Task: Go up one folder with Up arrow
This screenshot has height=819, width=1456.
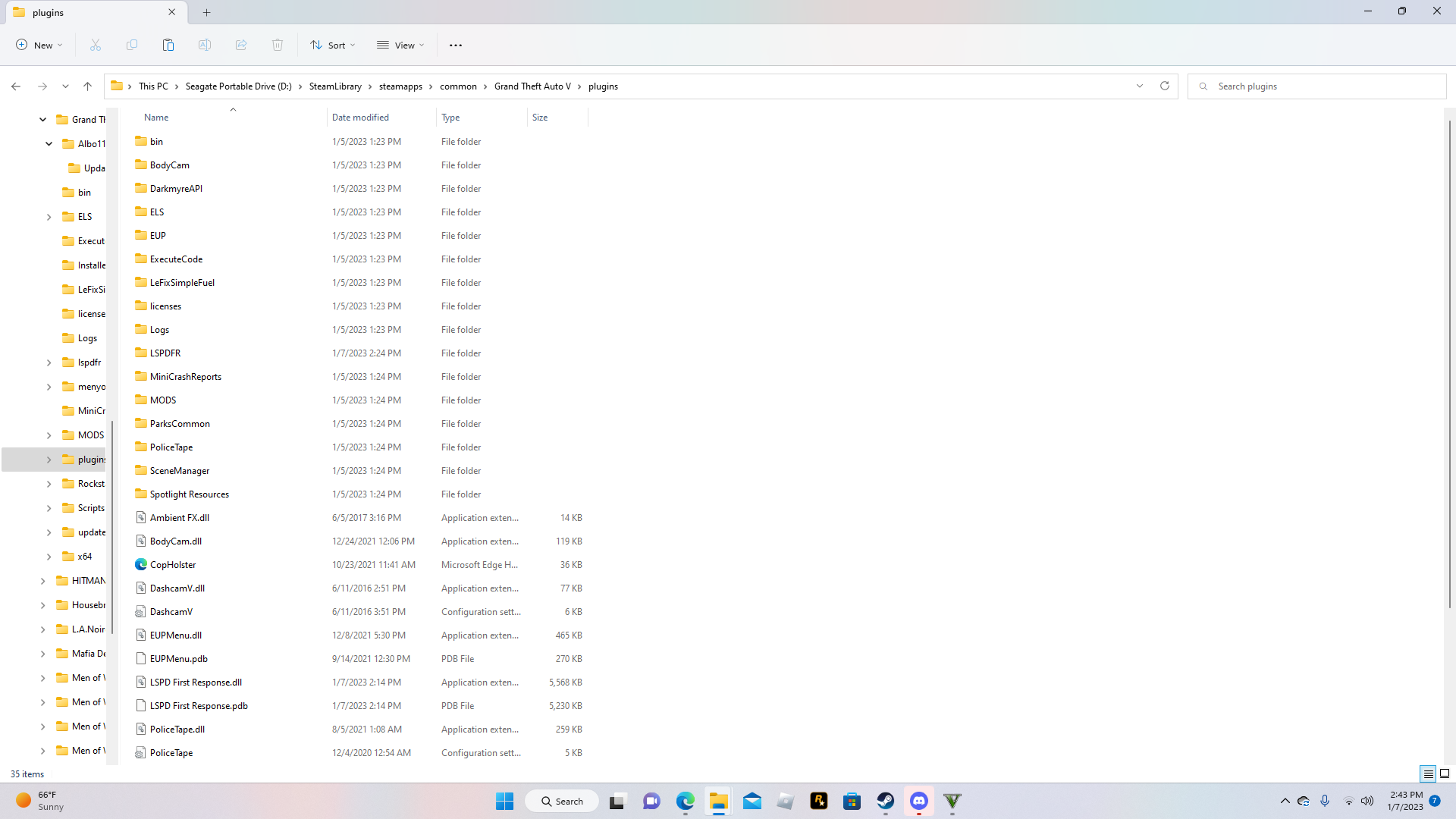Action: click(88, 86)
